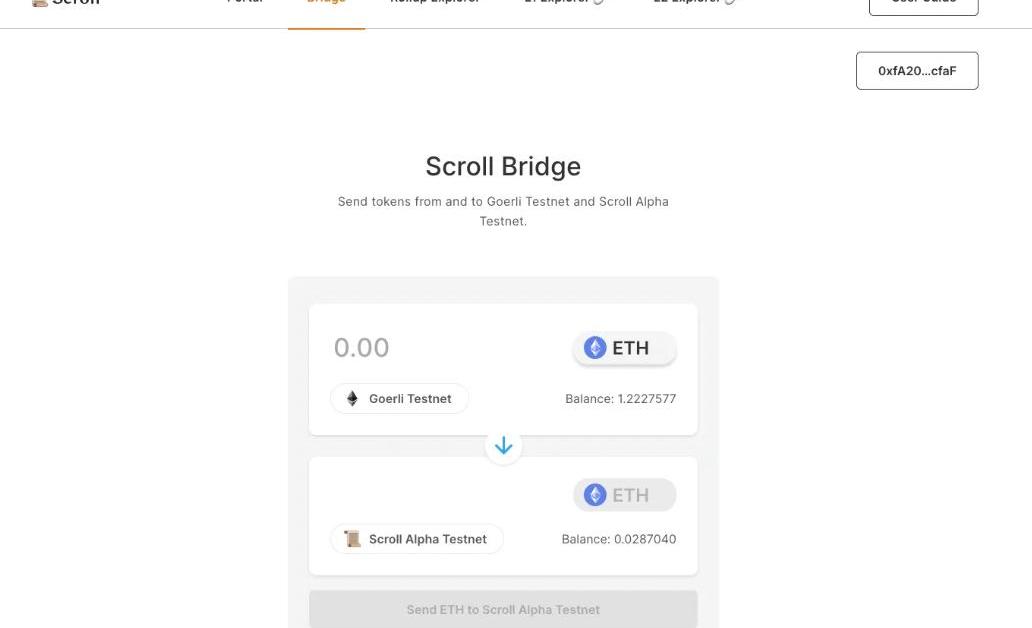
Task: Click the Scroll logo in the header
Action: point(40,3)
